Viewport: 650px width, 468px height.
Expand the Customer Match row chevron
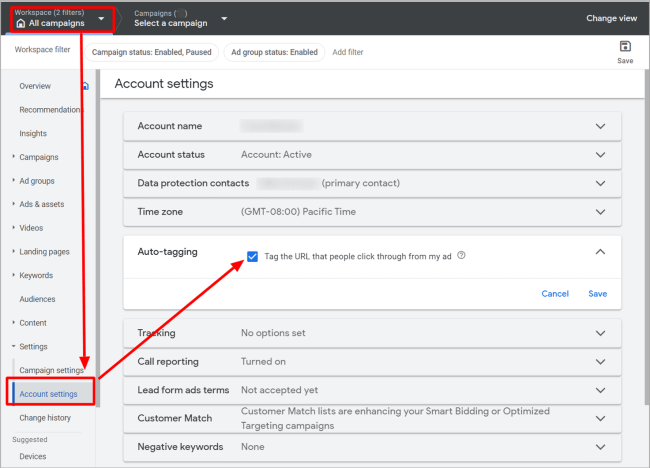pyautogui.click(x=600, y=419)
